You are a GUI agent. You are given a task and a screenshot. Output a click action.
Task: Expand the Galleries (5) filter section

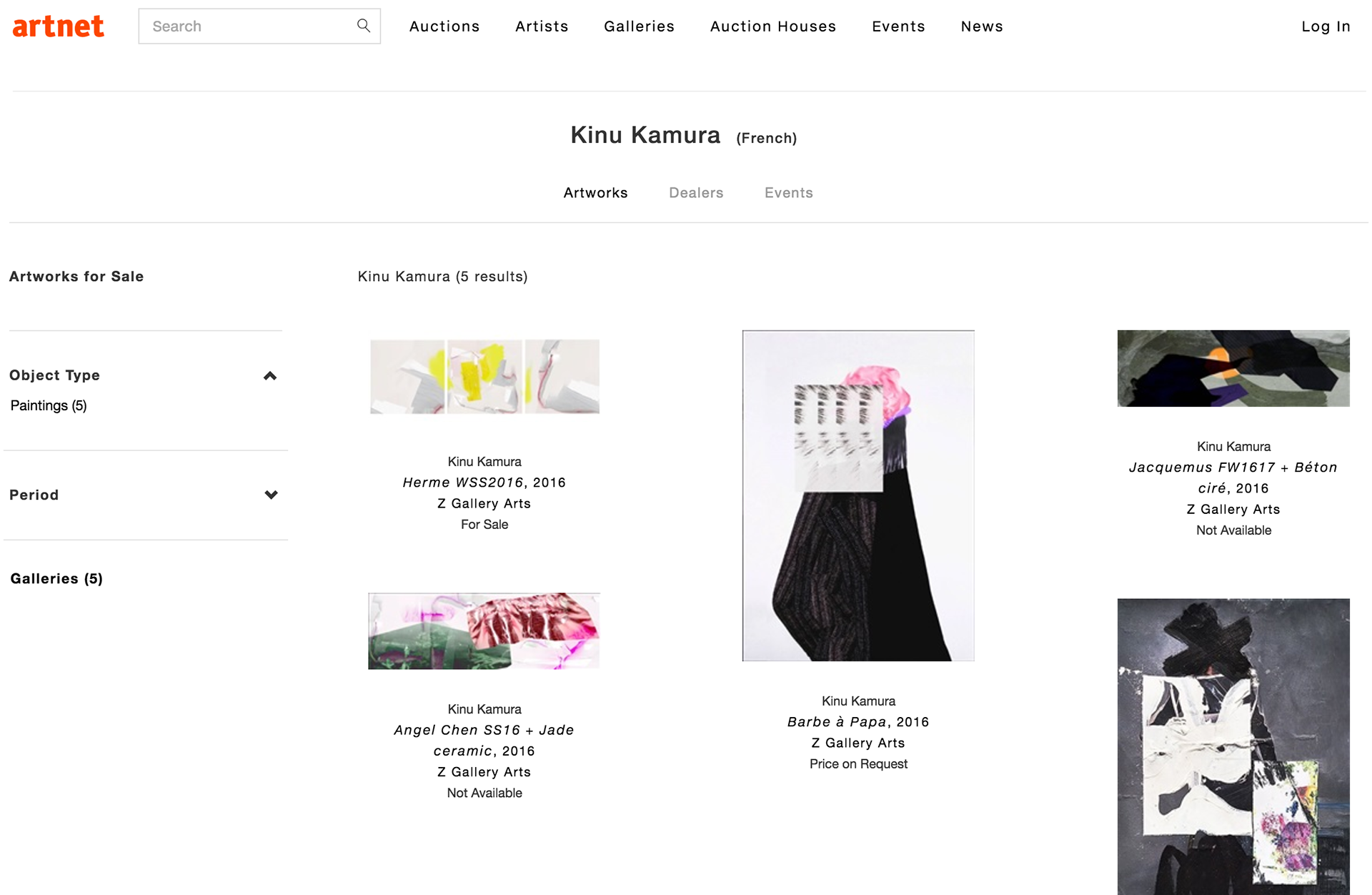[x=56, y=578]
